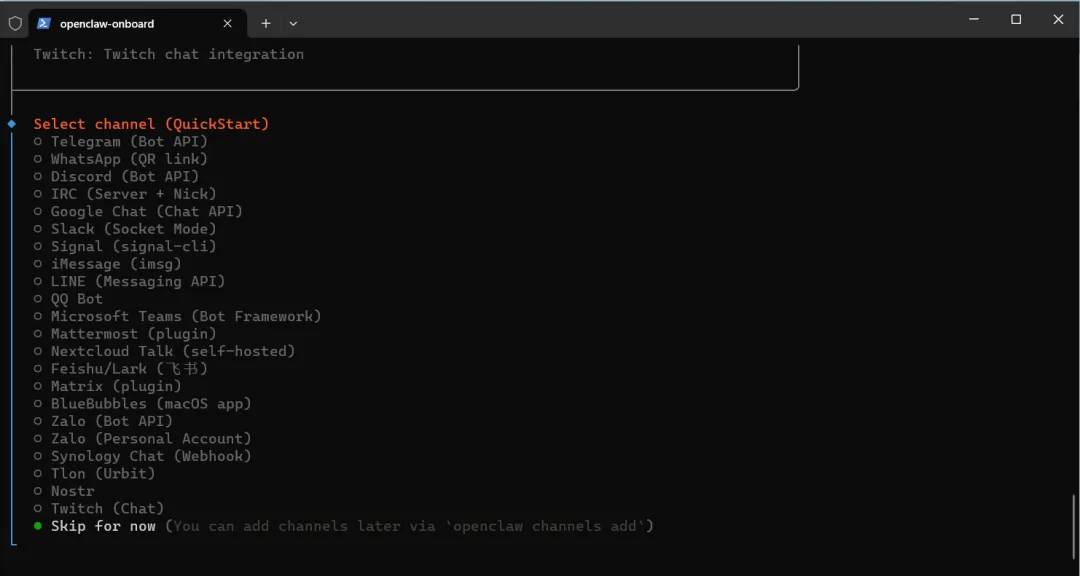Screen dimensions: 1080x576
Task: Click the shield icon in the title bar
Action: tap(15, 23)
